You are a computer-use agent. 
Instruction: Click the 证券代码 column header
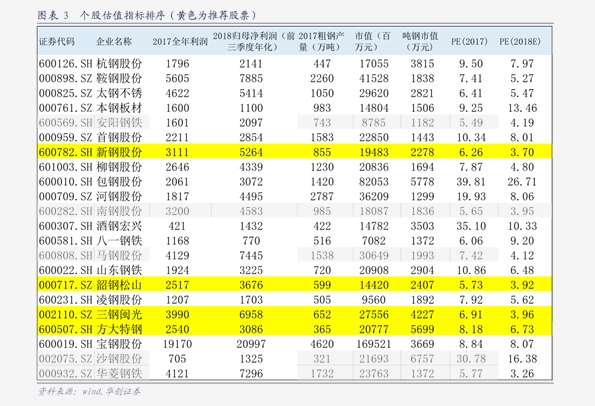57,41
